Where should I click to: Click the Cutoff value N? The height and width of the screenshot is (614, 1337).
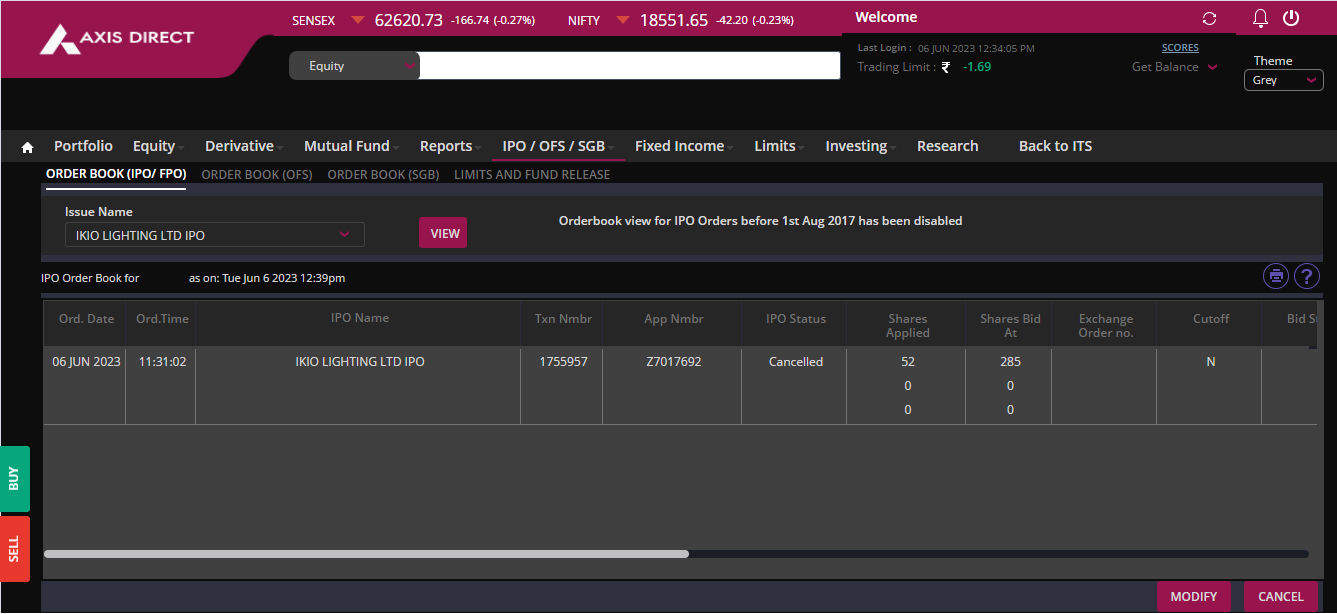[x=1211, y=362]
